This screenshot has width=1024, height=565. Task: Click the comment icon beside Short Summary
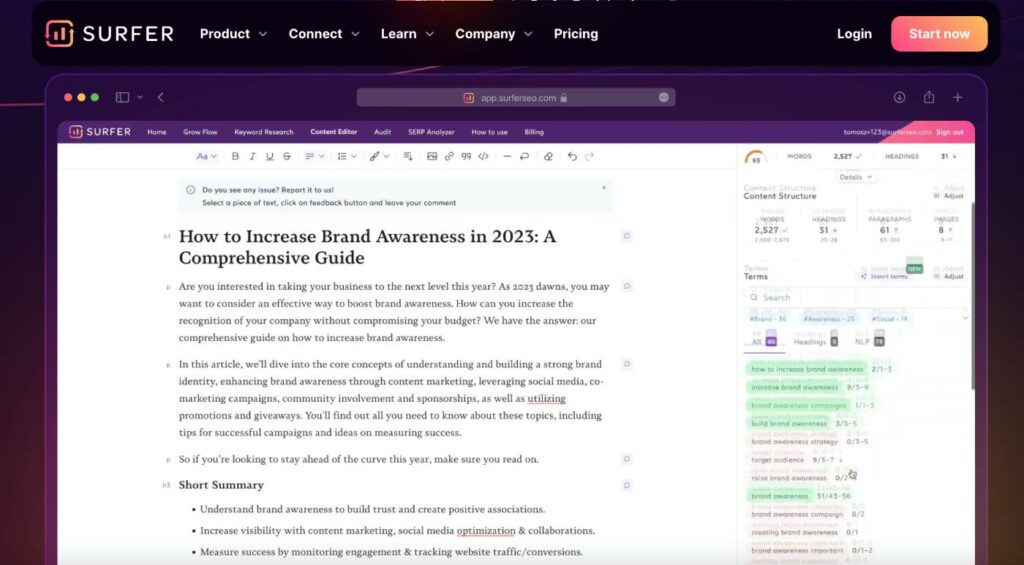click(627, 485)
